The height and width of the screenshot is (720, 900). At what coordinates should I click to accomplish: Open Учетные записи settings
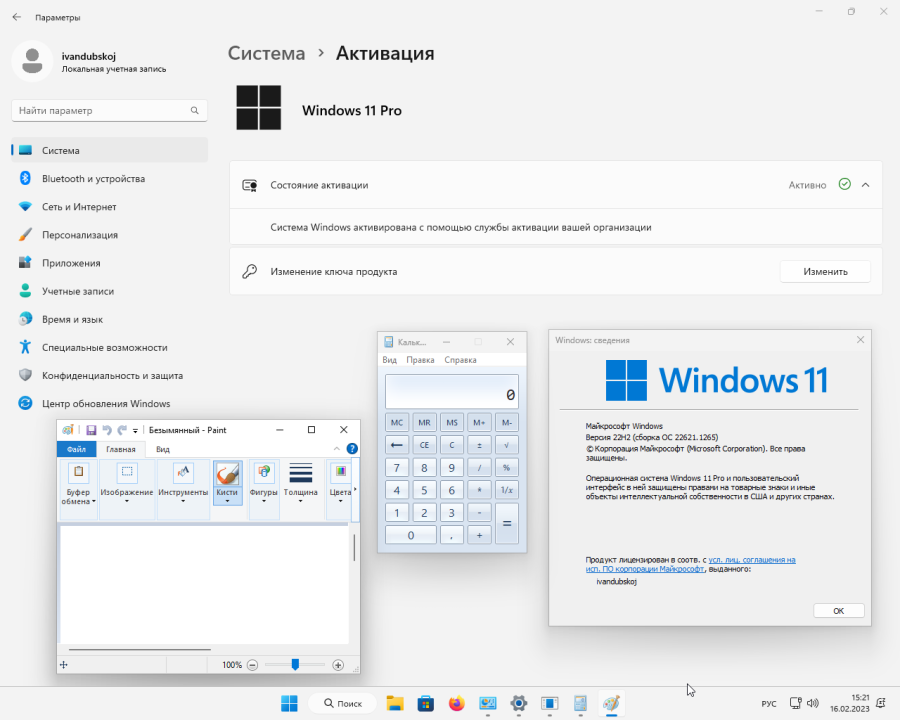click(109, 291)
